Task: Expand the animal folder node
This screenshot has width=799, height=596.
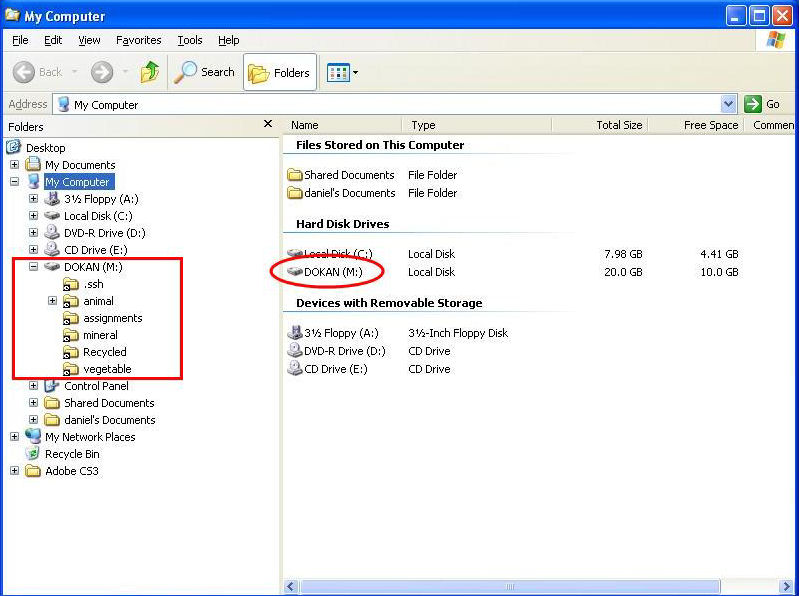Action: pyautogui.click(x=52, y=301)
